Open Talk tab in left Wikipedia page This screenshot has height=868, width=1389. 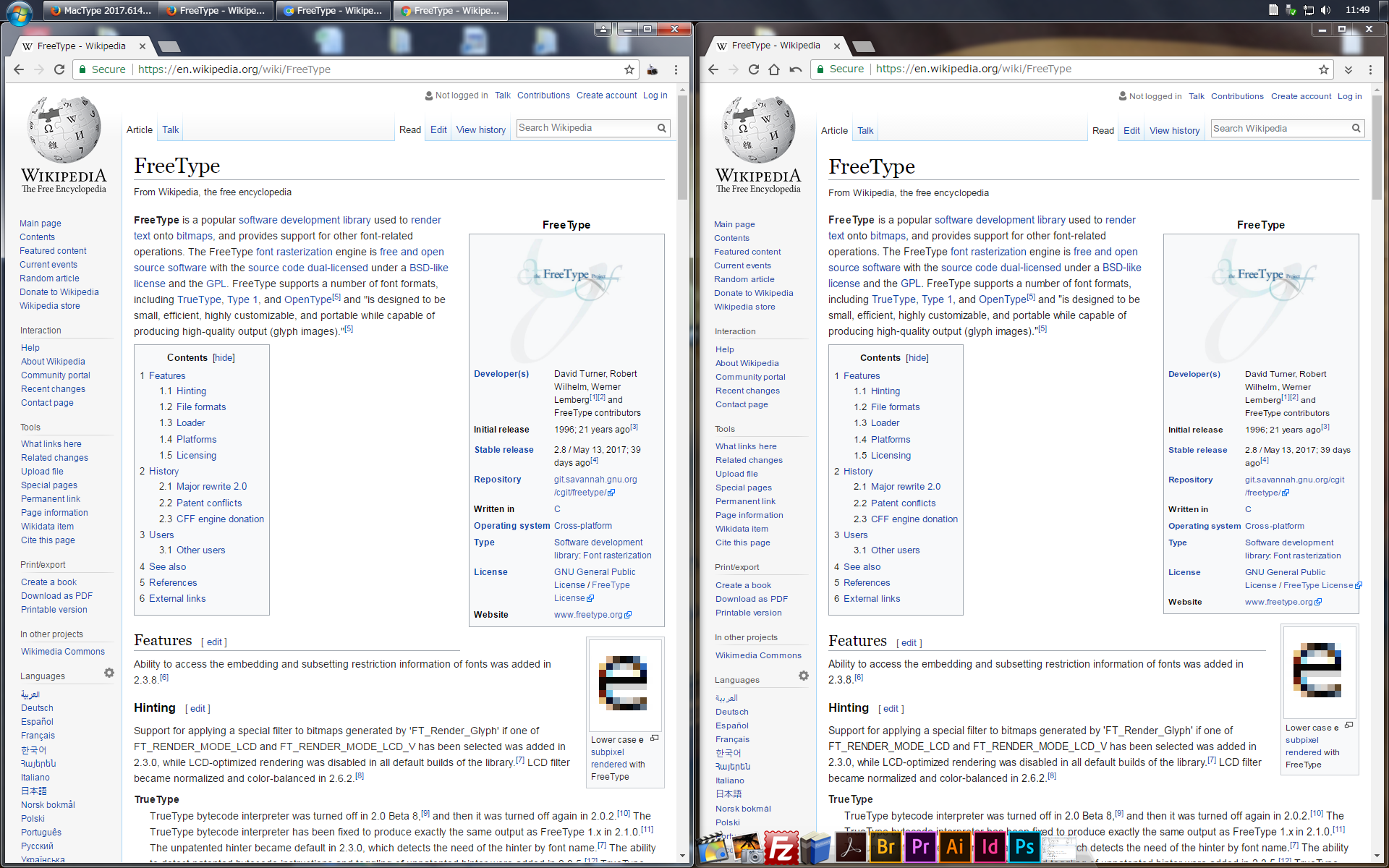pyautogui.click(x=170, y=130)
